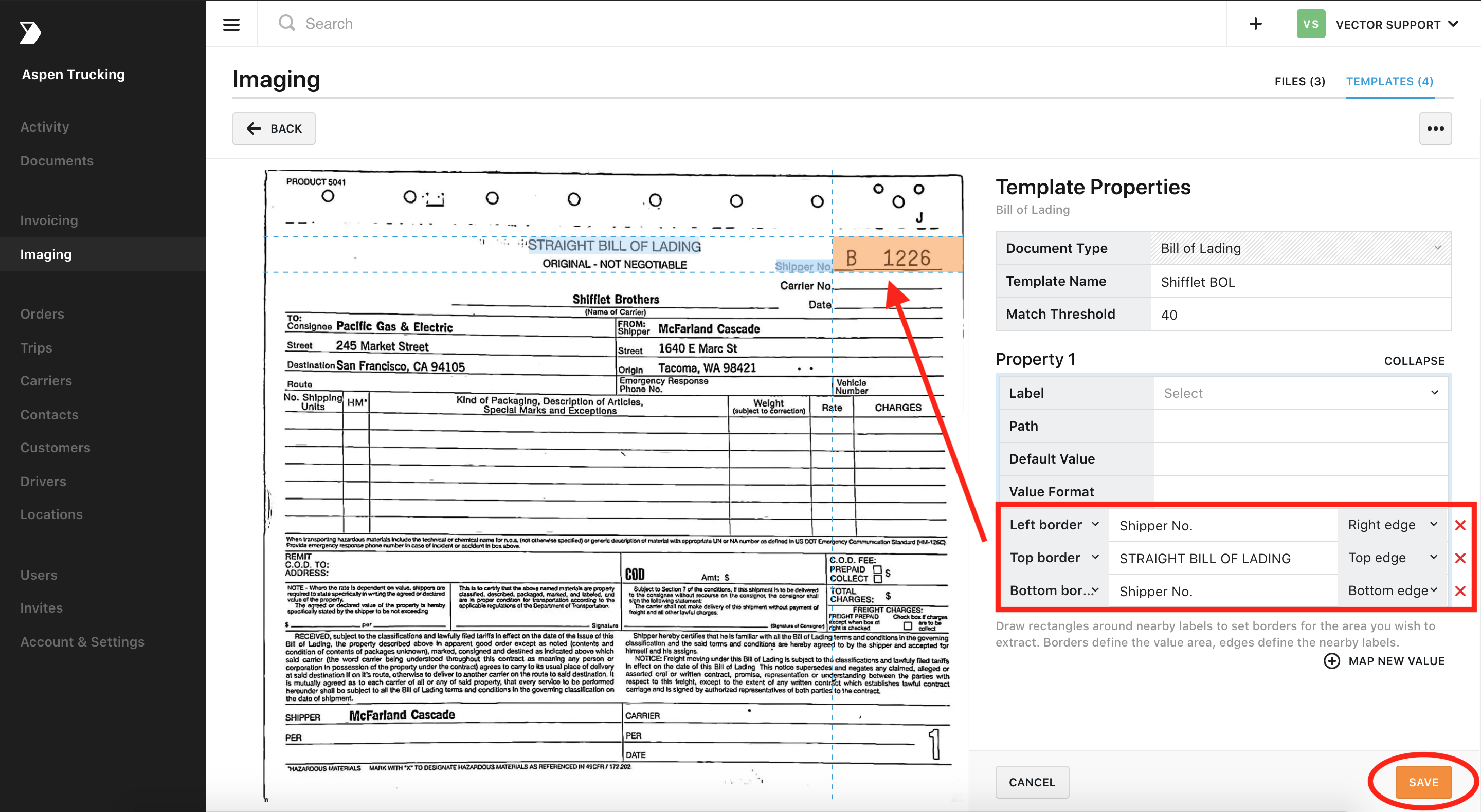
Task: Click the Map New Value plus icon
Action: [1331, 661]
